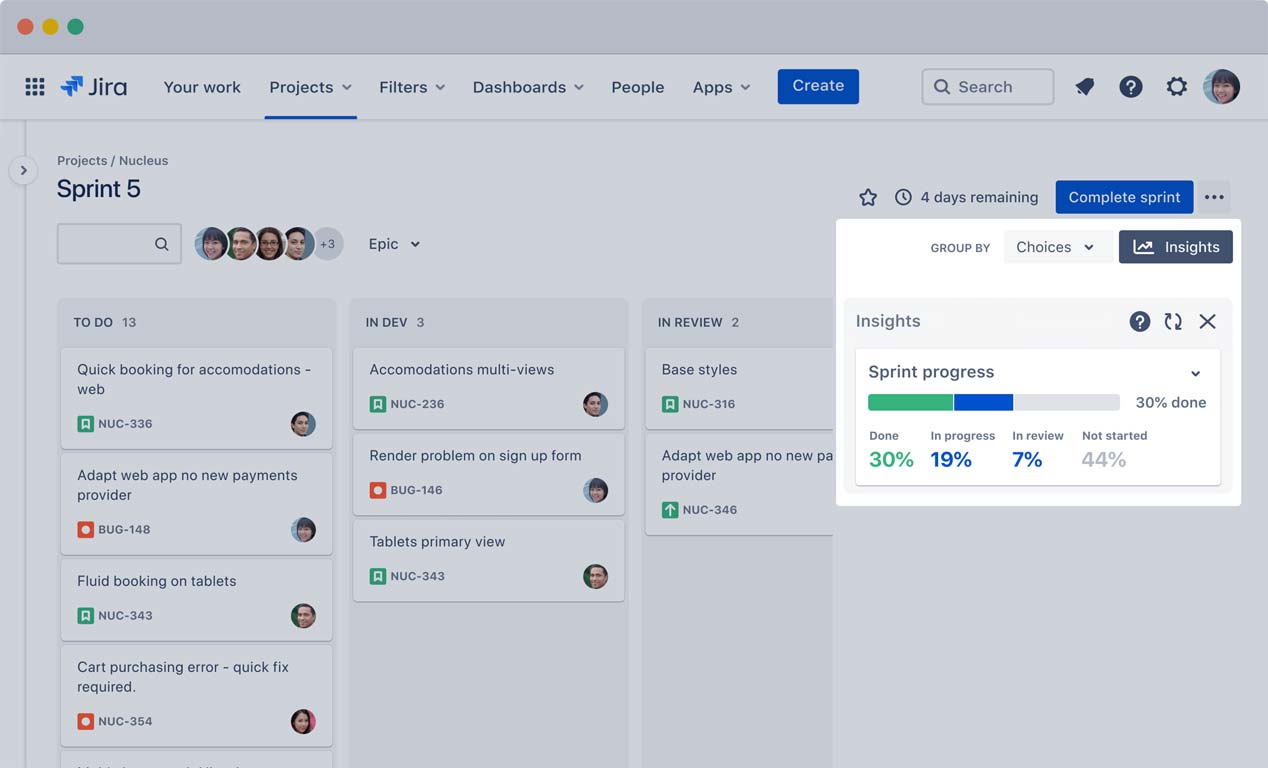
Task: Open help using the question mark icon
Action: [x=1130, y=86]
